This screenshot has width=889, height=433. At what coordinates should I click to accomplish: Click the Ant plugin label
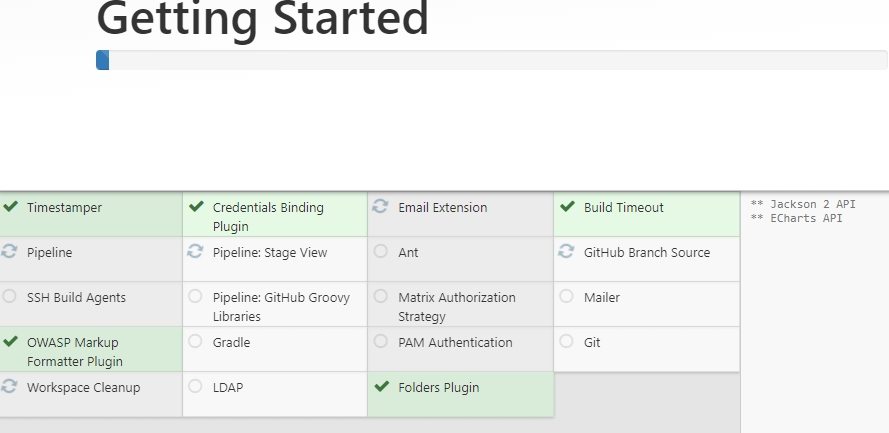click(408, 253)
